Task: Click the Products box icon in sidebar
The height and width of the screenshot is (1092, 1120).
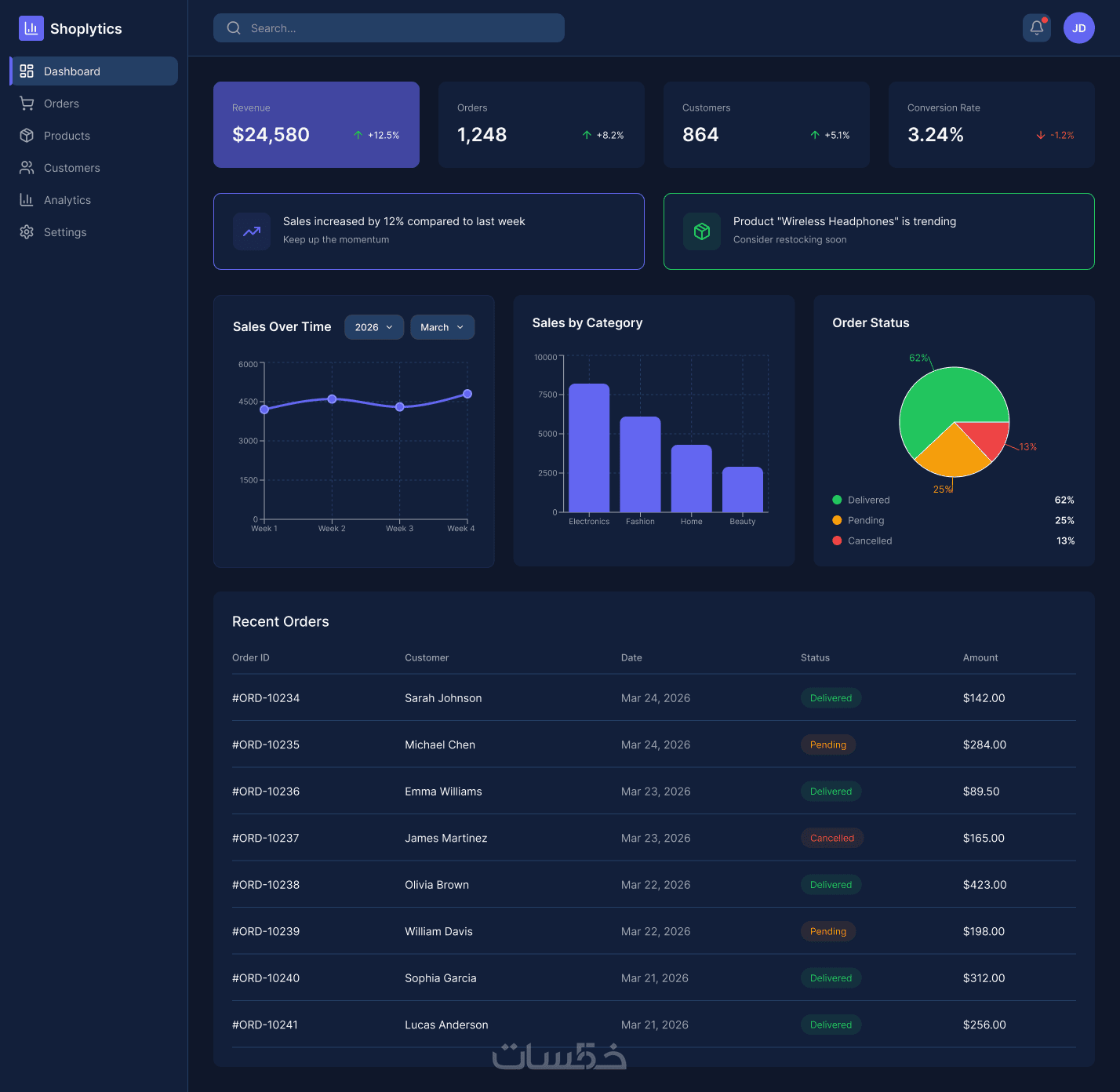Action: coord(27,136)
